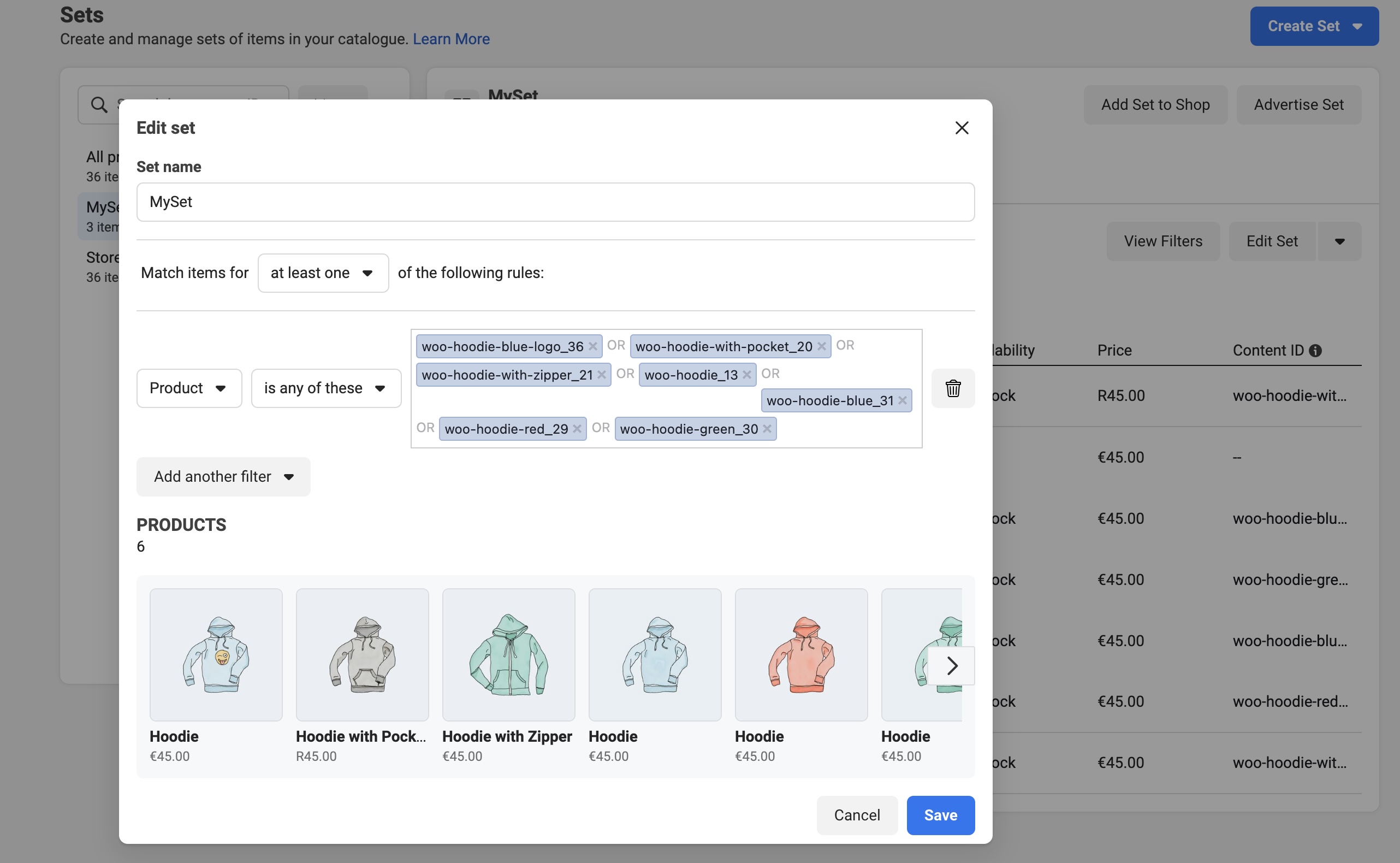Open the Learn More link
This screenshot has width=1400, height=863.
(x=450, y=39)
